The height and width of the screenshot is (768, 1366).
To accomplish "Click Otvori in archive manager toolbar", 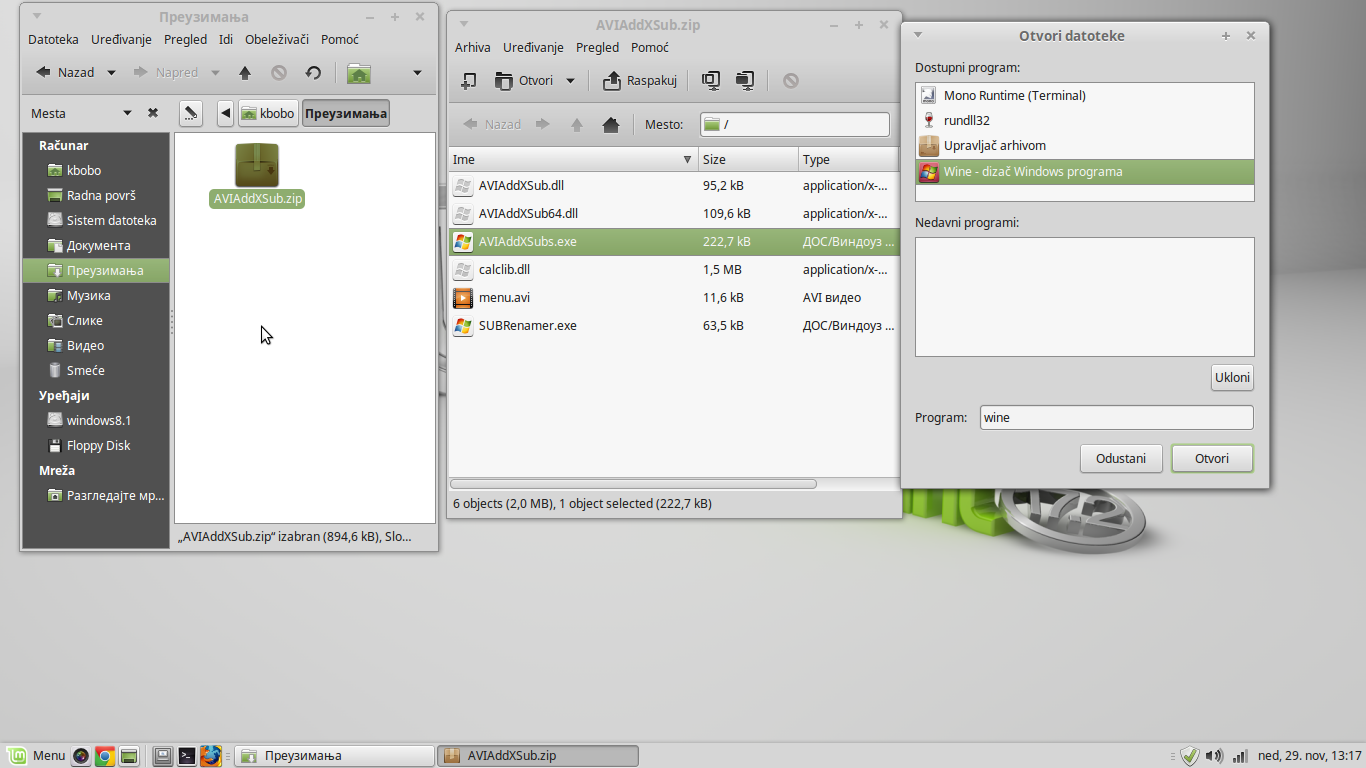I will point(524,81).
